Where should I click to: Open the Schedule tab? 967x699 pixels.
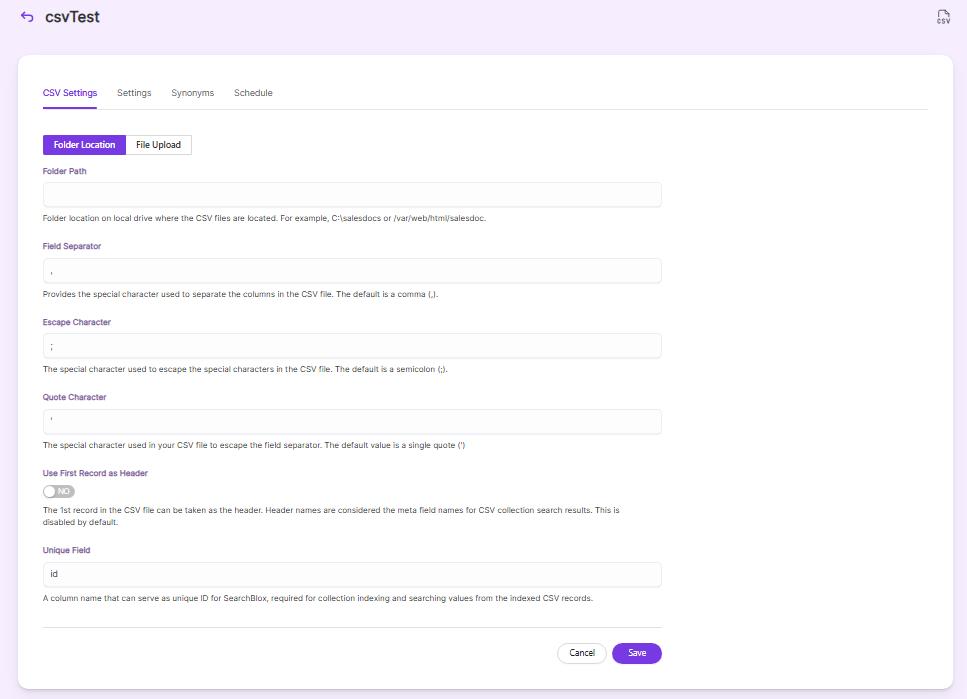click(253, 93)
